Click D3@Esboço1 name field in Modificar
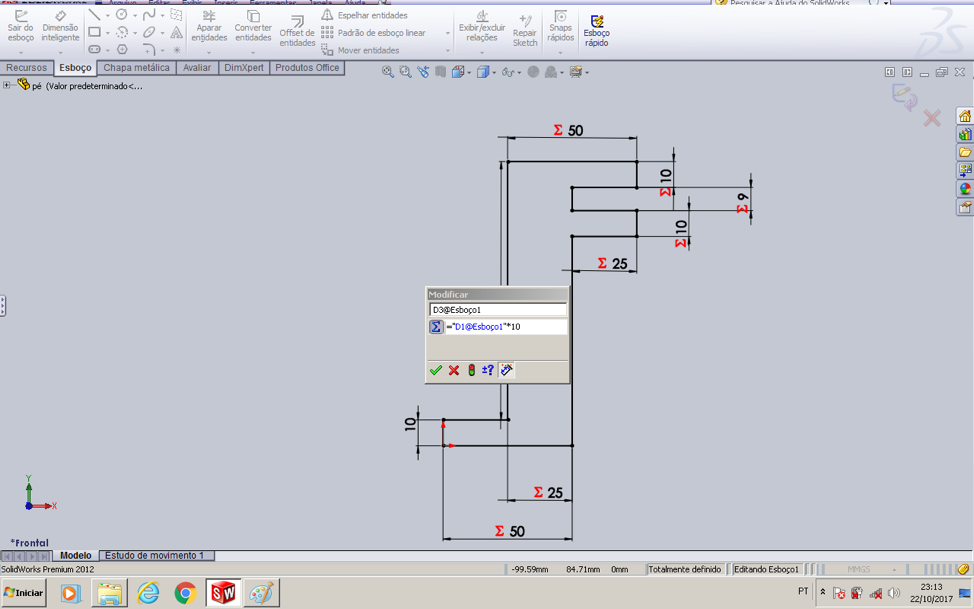 coord(498,309)
